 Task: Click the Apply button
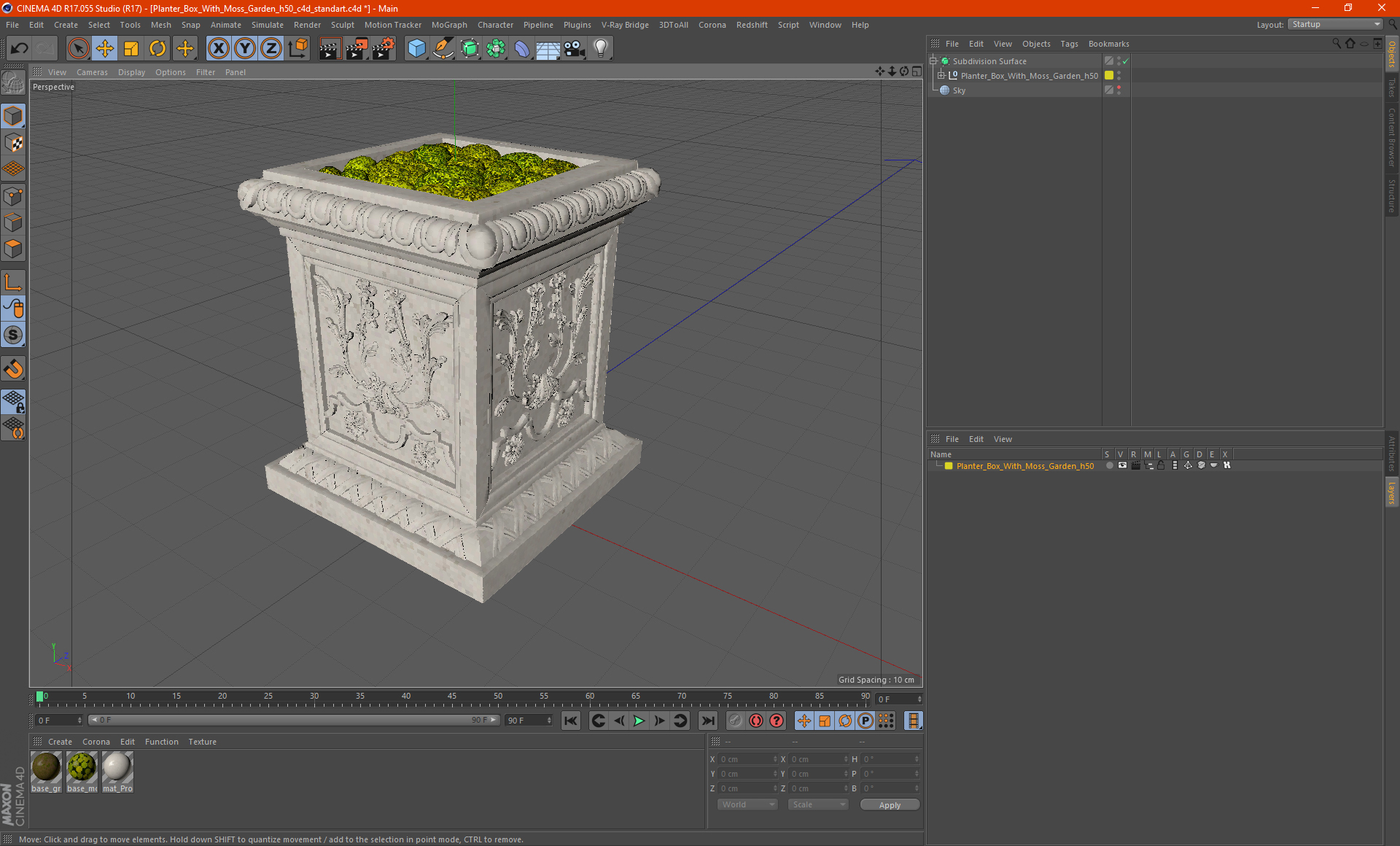pos(889,804)
